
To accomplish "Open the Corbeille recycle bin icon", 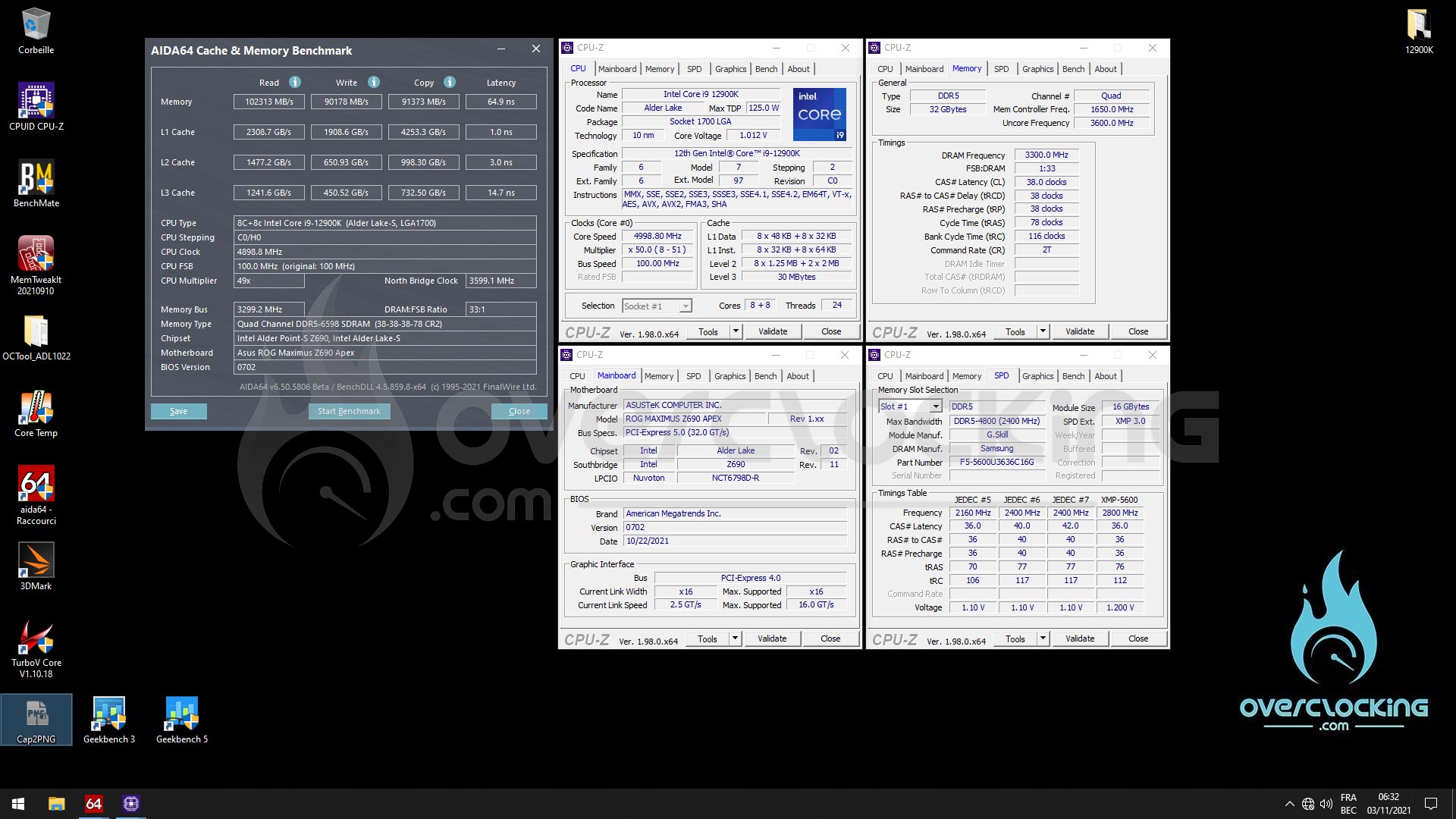I will tap(36, 30).
